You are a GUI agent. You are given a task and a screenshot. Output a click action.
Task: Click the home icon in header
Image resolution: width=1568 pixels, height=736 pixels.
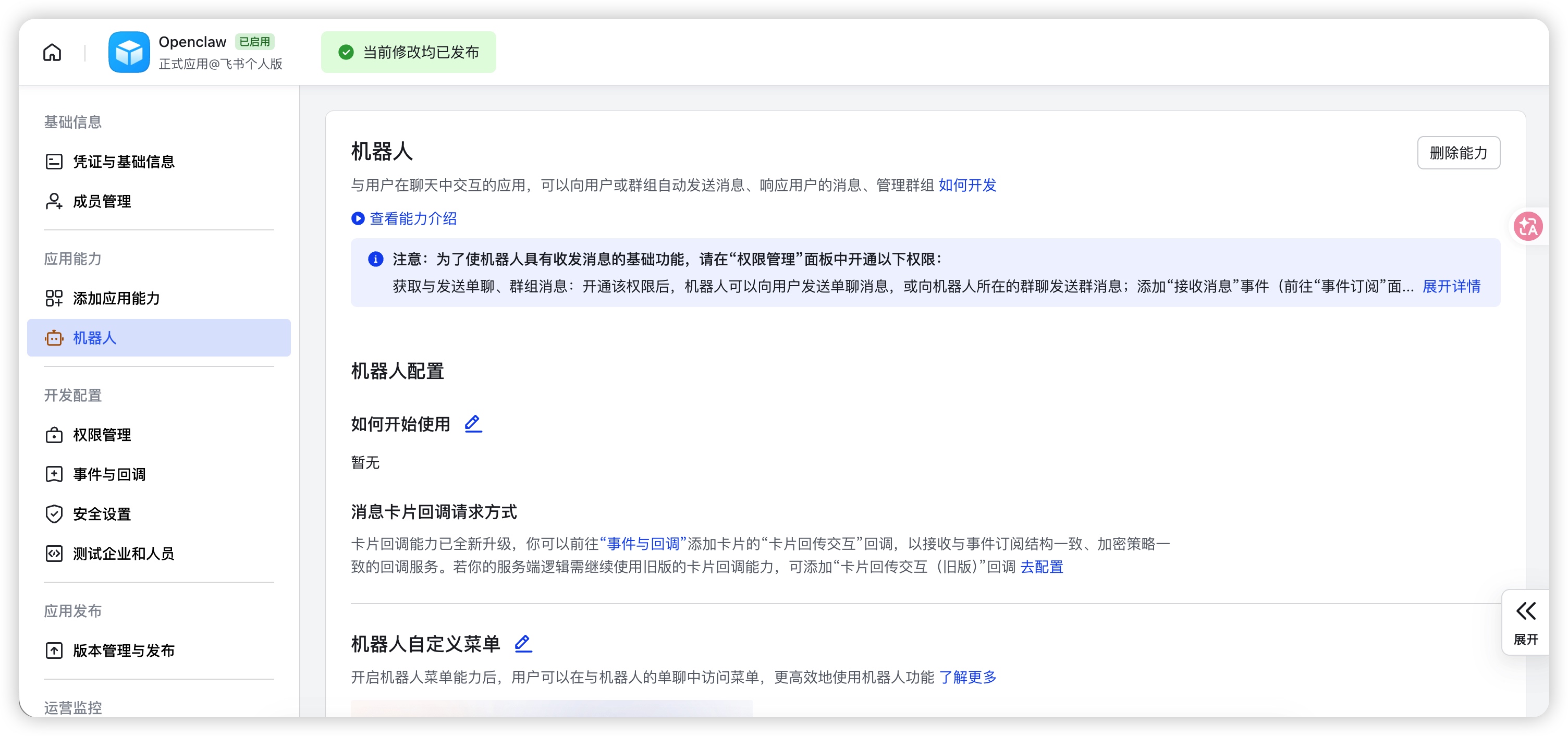[x=52, y=52]
